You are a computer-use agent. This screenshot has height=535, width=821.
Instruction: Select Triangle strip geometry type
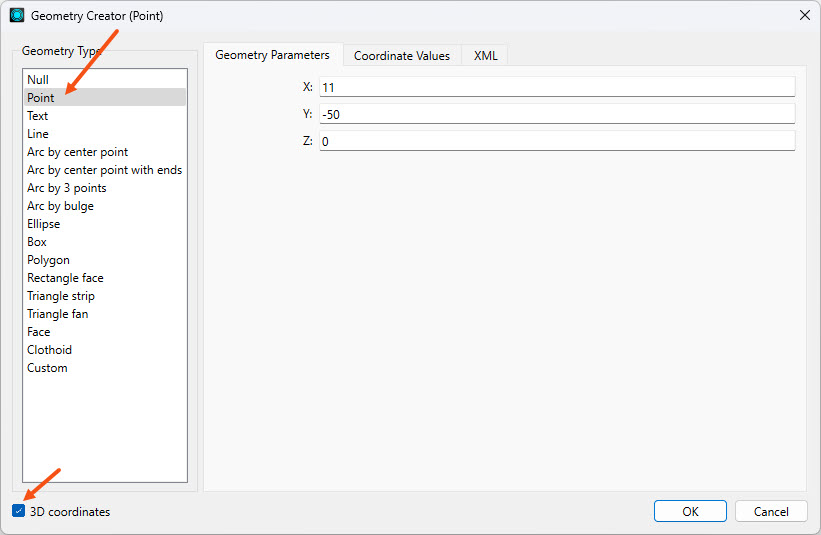click(x=105, y=296)
